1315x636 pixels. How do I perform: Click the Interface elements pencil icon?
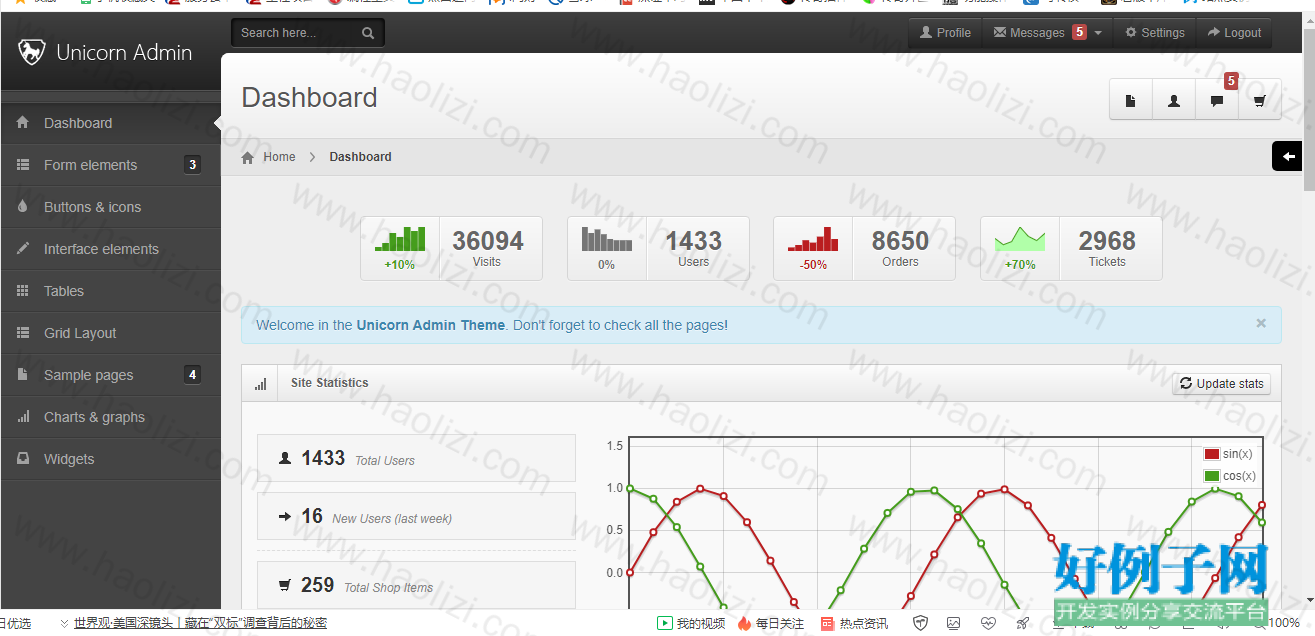coord(23,248)
